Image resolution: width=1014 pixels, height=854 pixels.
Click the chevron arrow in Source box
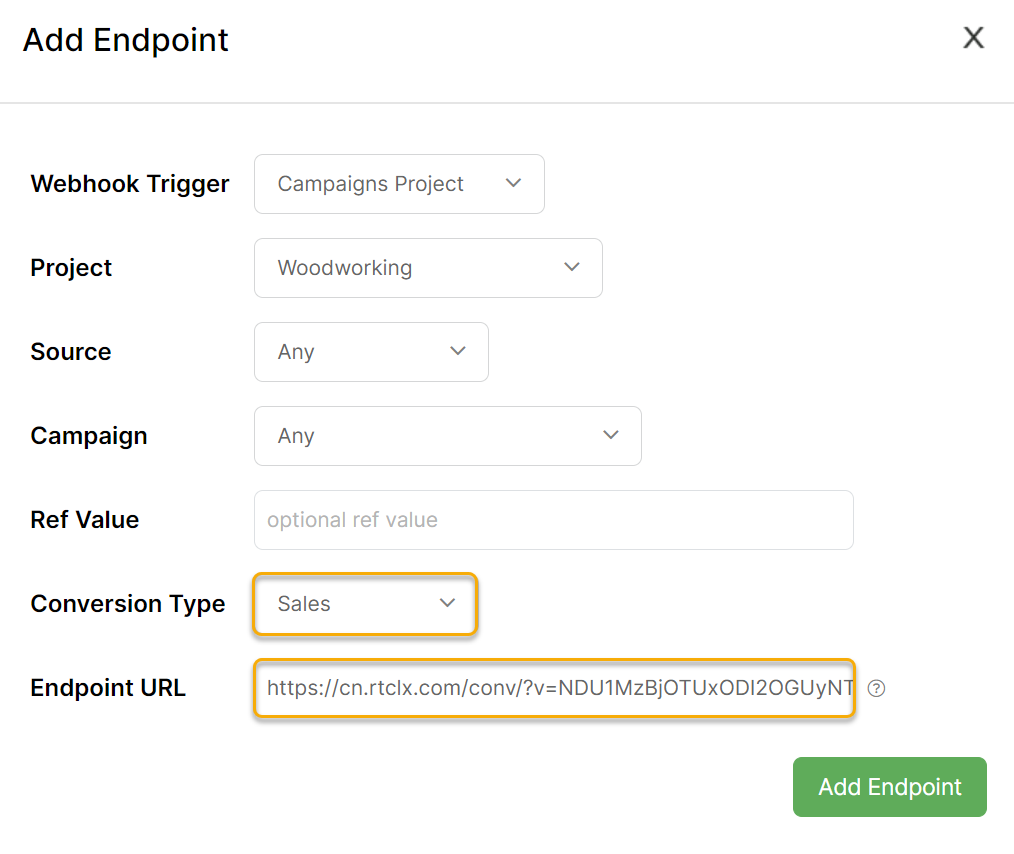(x=458, y=351)
